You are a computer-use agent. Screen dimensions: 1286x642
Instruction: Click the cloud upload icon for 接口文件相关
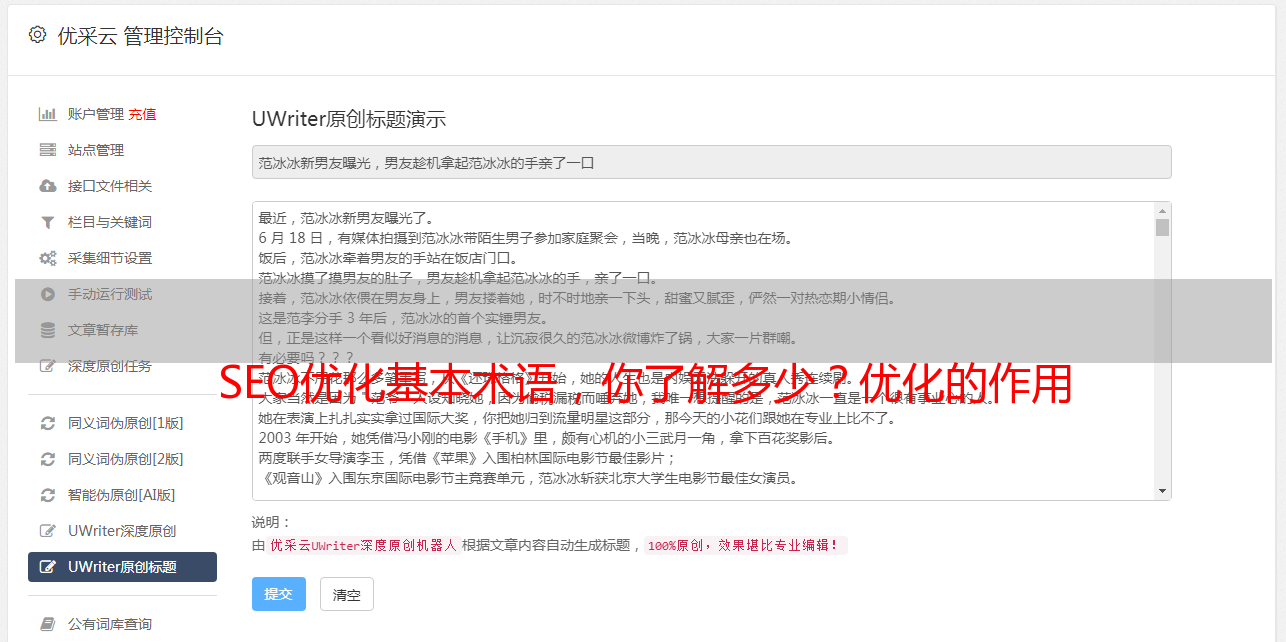(x=47, y=186)
